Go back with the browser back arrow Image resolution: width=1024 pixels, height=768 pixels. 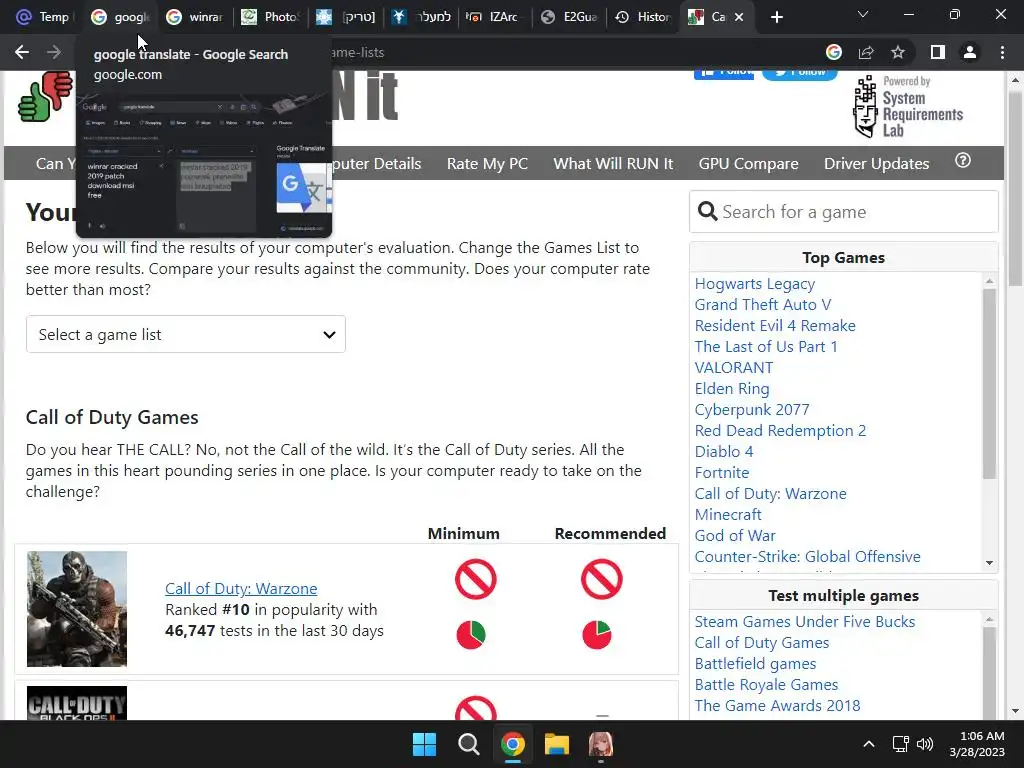tap(22, 52)
